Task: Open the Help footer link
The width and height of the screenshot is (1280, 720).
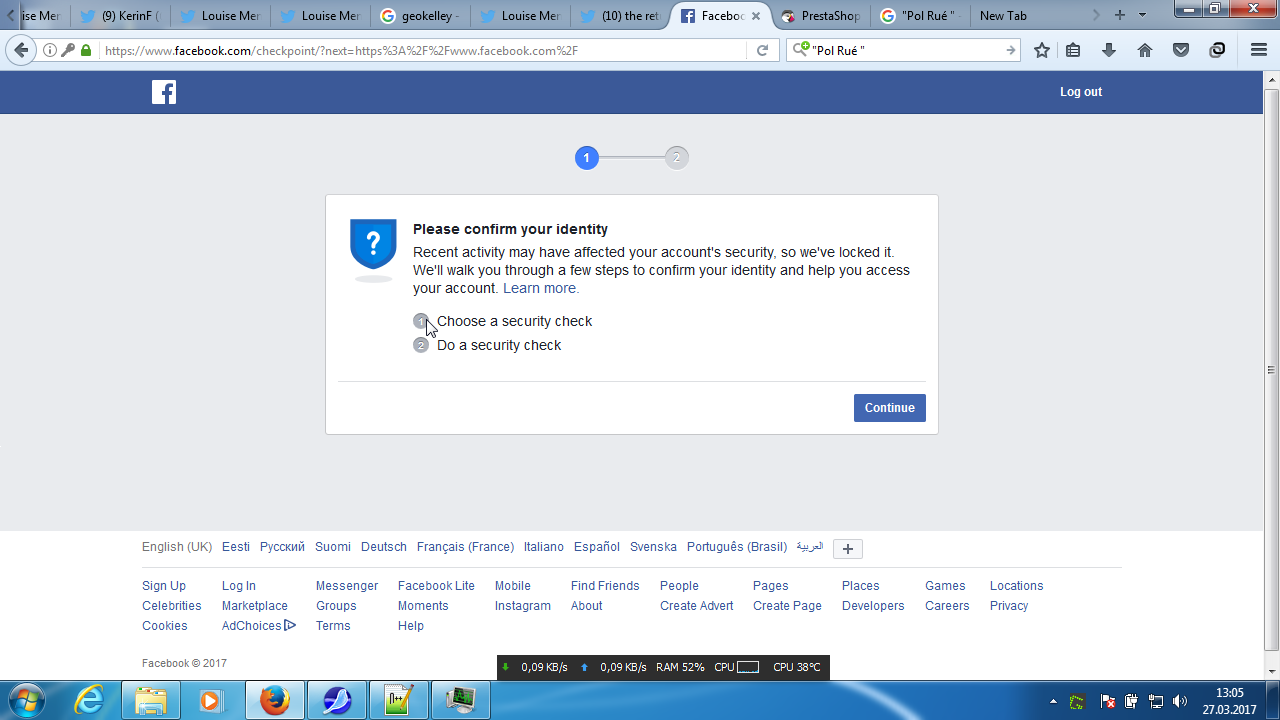Action: (x=411, y=626)
